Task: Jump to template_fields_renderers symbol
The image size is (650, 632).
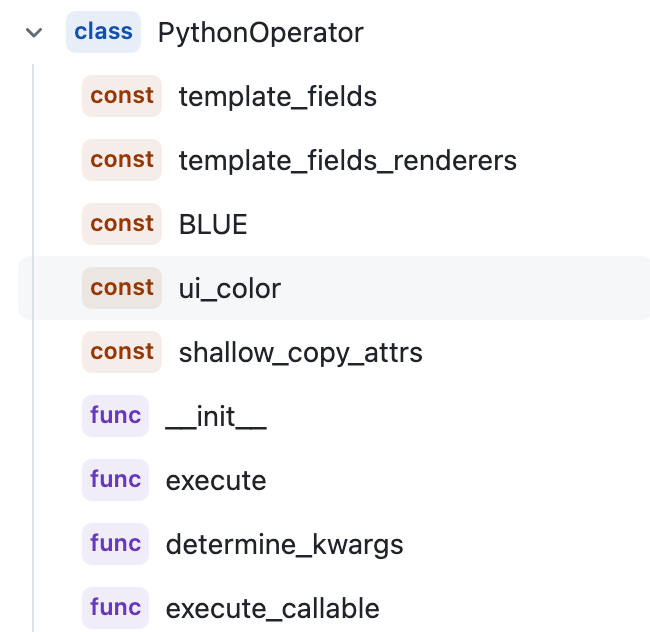Action: point(348,160)
